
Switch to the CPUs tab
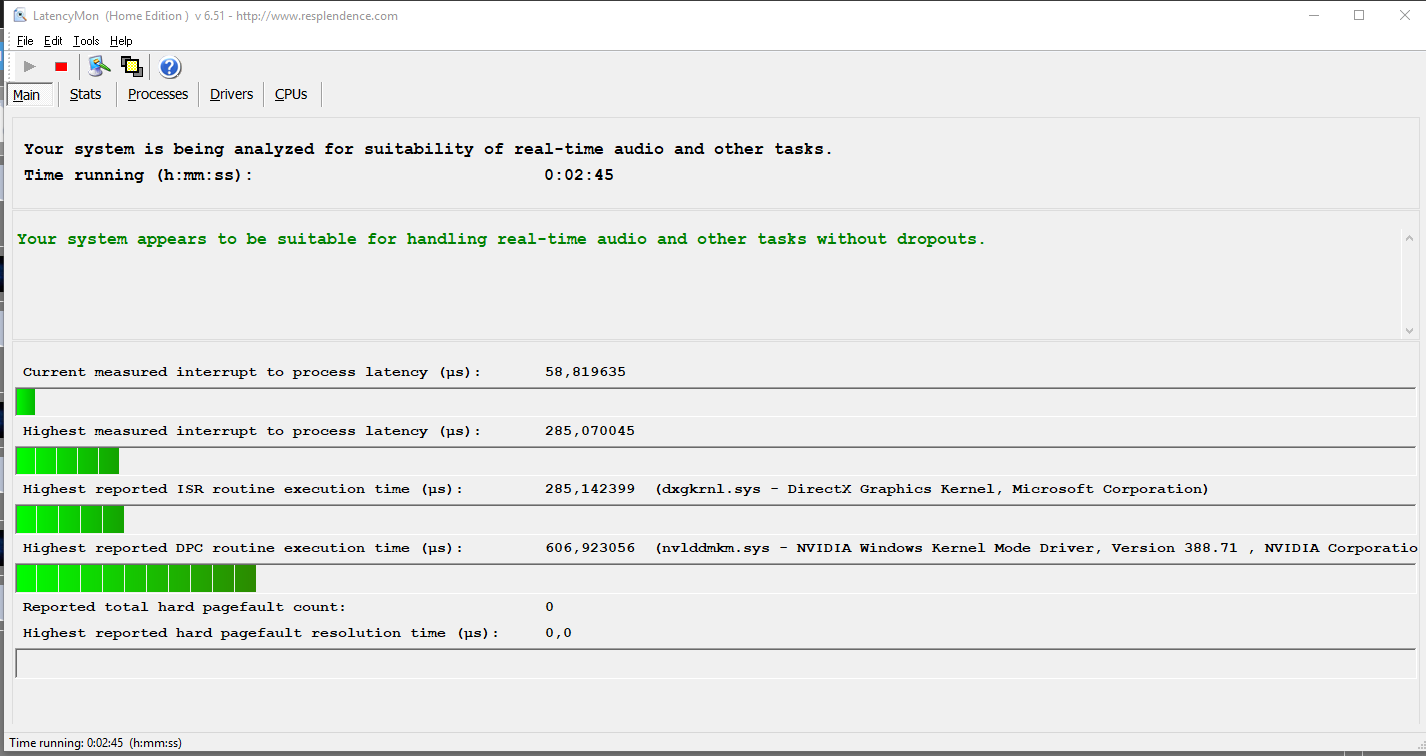(291, 94)
